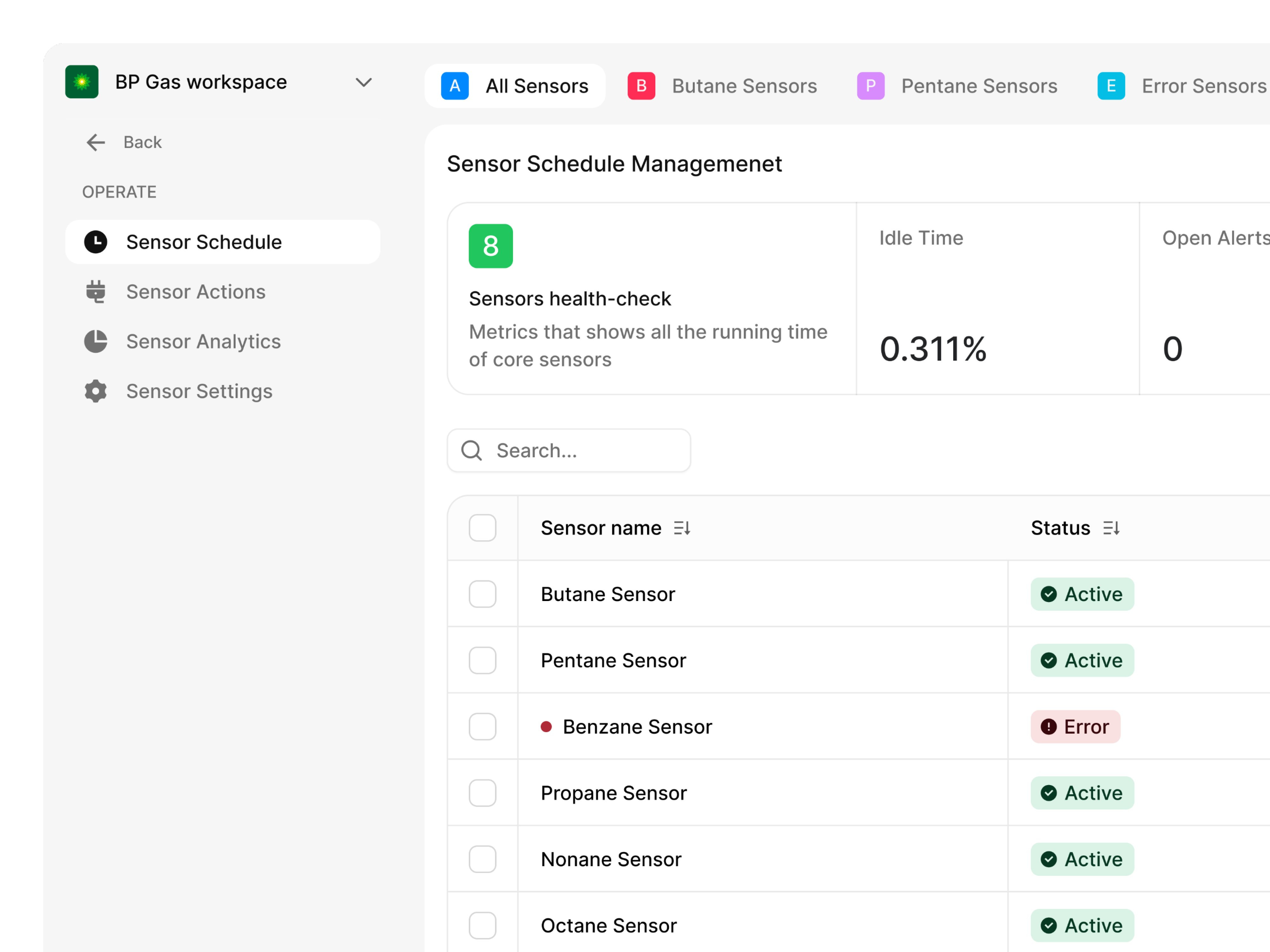Click the Active status badge for Butane Sensor

coord(1082,594)
